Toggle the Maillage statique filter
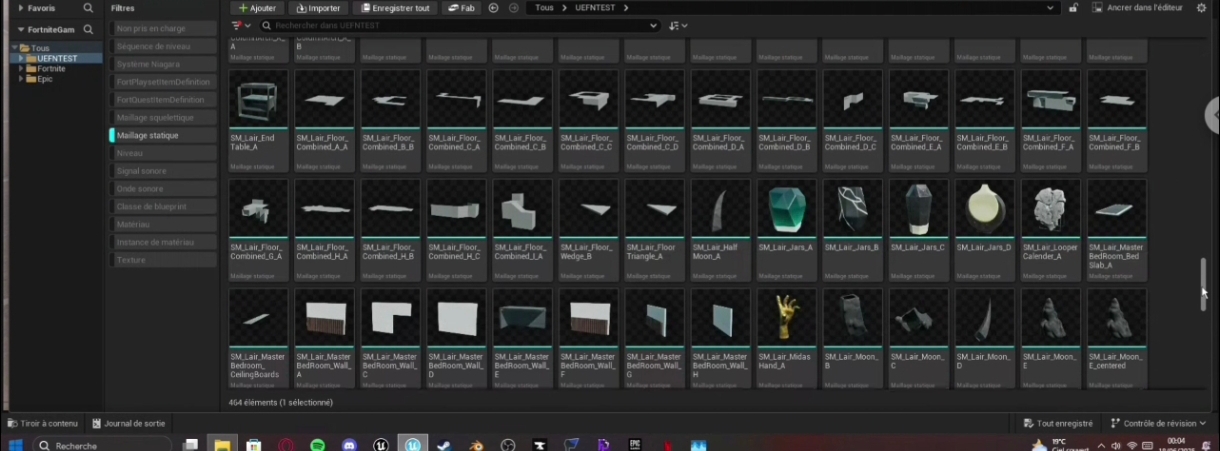The image size is (1220, 451). point(147,135)
